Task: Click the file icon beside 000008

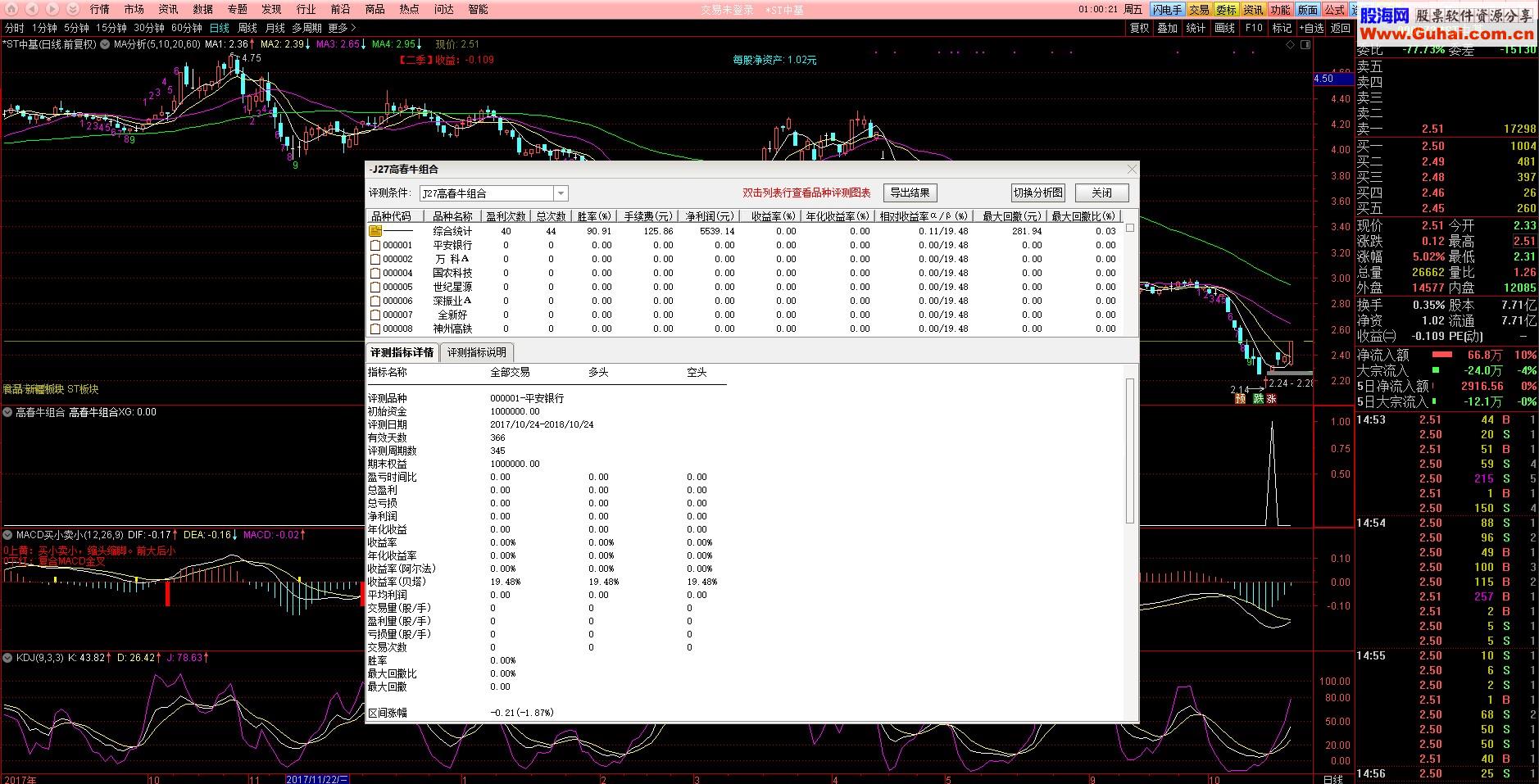Action: [x=375, y=329]
